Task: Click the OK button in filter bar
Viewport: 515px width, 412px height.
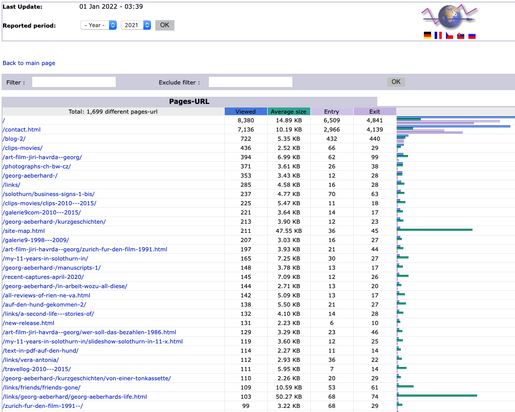Action: tap(396, 82)
